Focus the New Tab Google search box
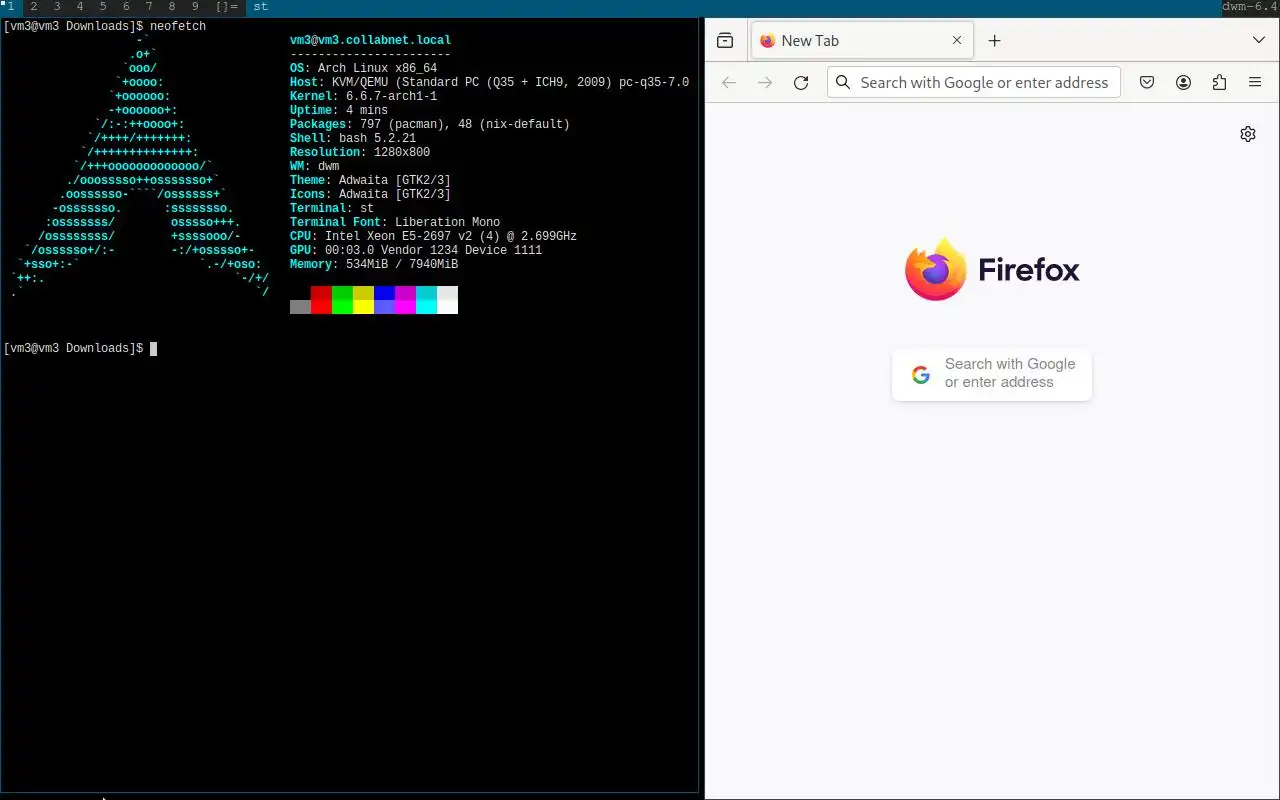Image resolution: width=1280 pixels, height=800 pixels. click(x=992, y=374)
